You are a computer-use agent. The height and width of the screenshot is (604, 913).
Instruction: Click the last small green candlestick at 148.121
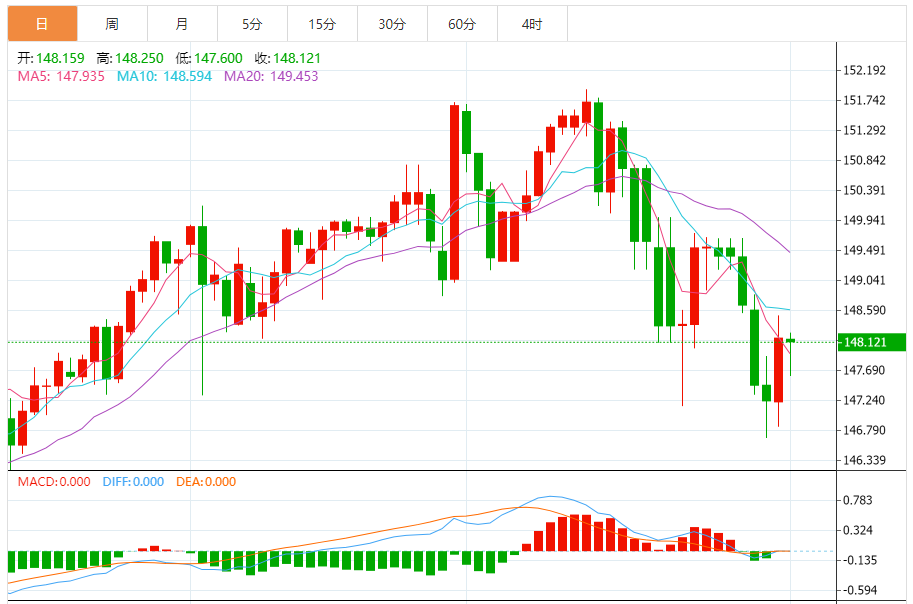click(x=790, y=341)
